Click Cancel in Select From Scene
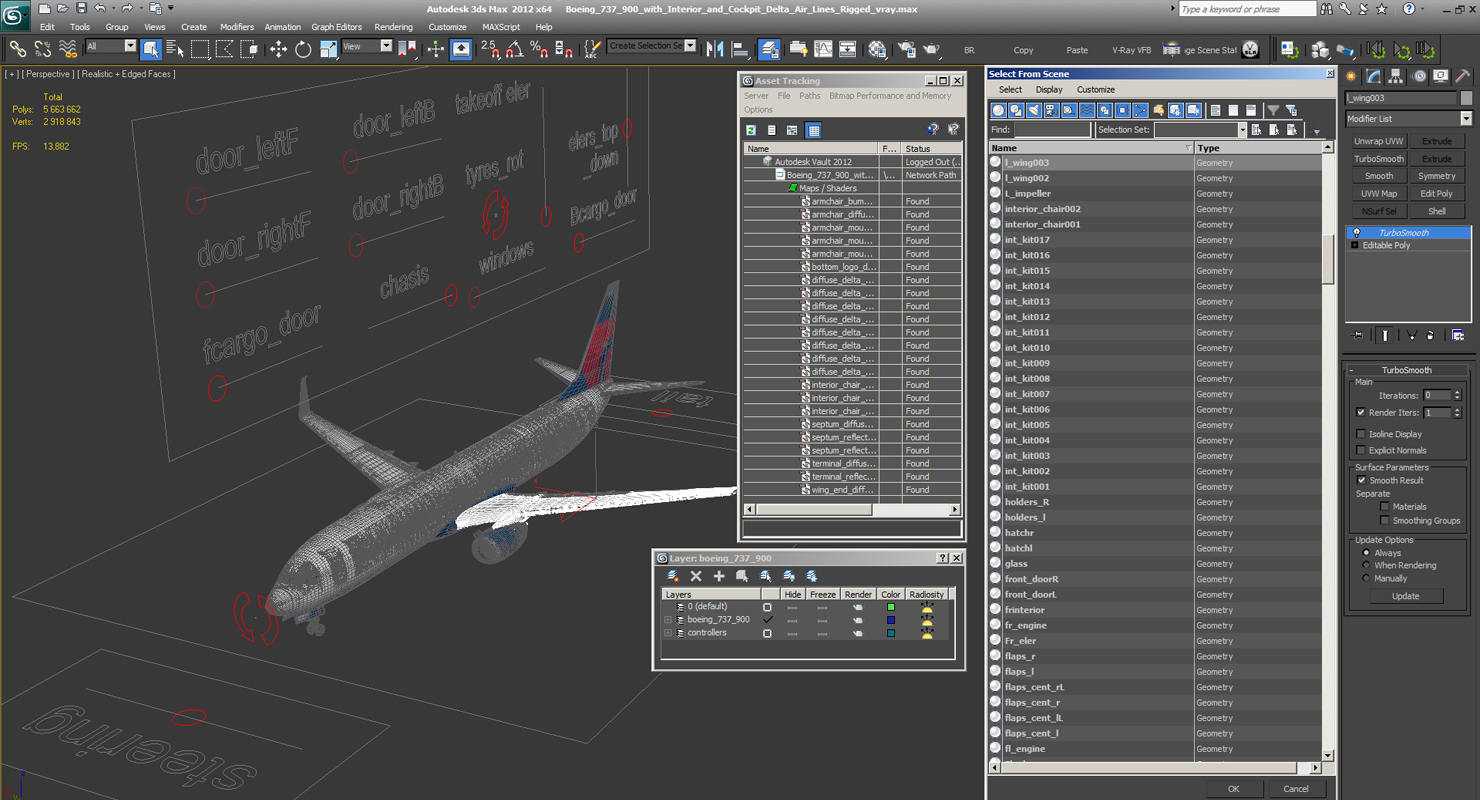 pos(1296,788)
